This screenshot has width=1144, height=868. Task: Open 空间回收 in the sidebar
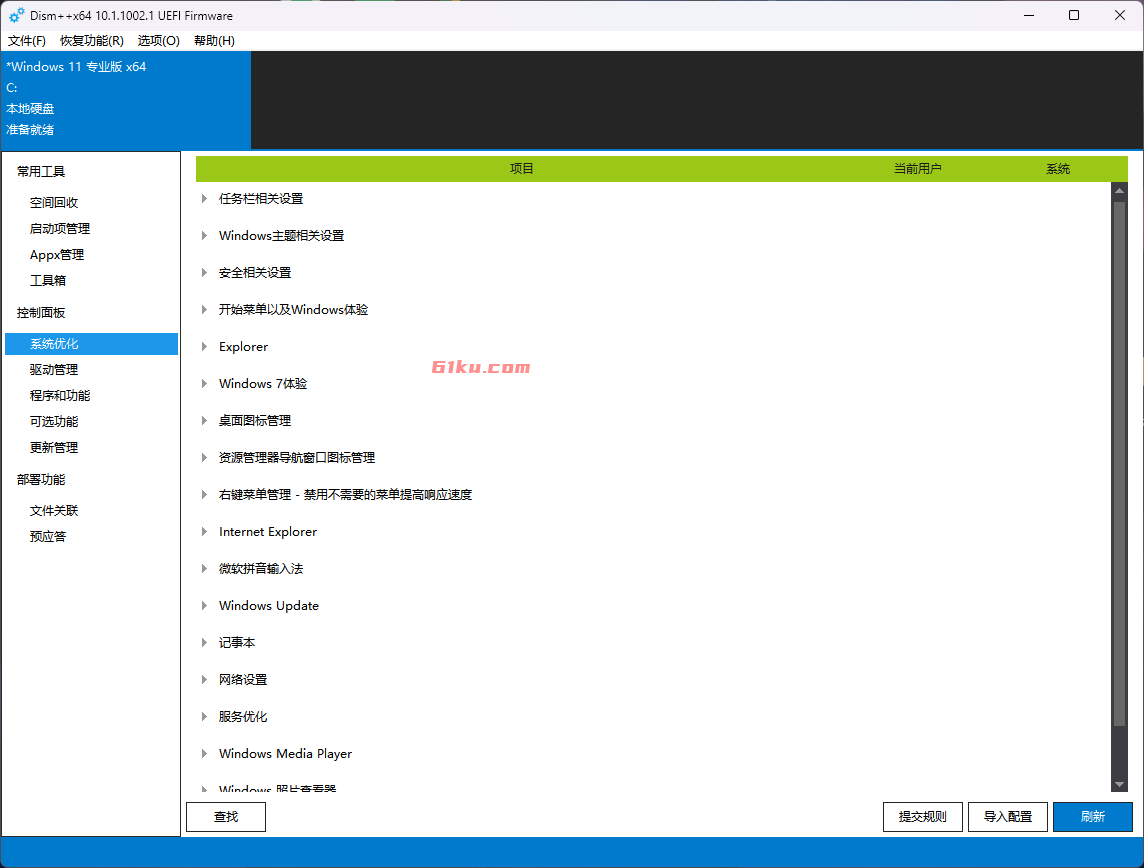[54, 203]
